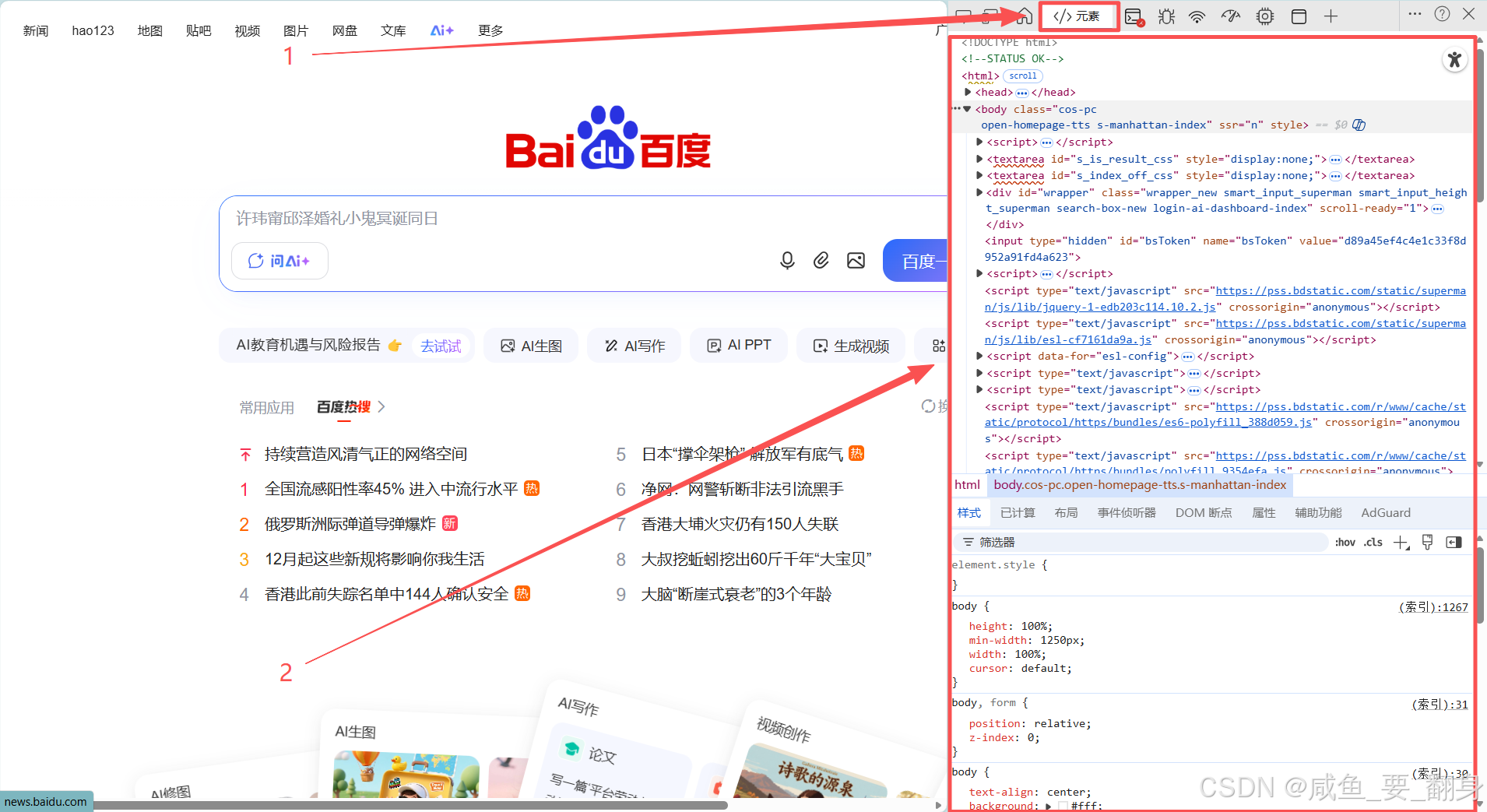Expand the div id wrapper node
1487x812 pixels.
click(979, 192)
